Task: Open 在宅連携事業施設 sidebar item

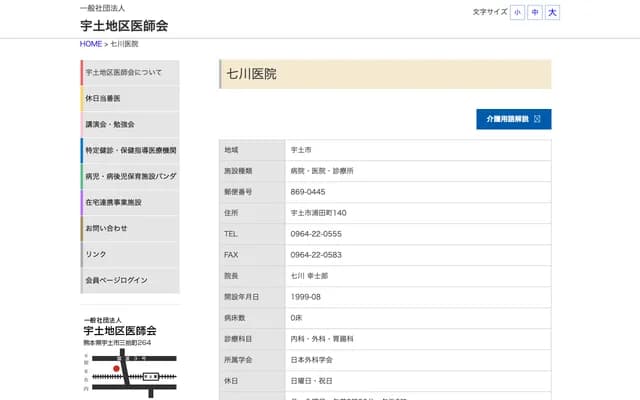Action: coord(130,203)
